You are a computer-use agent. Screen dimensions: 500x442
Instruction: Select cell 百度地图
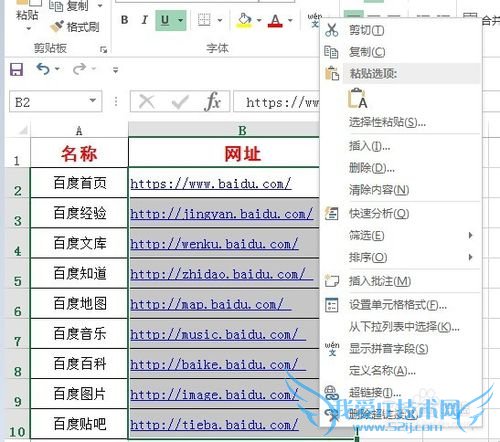tap(79, 303)
